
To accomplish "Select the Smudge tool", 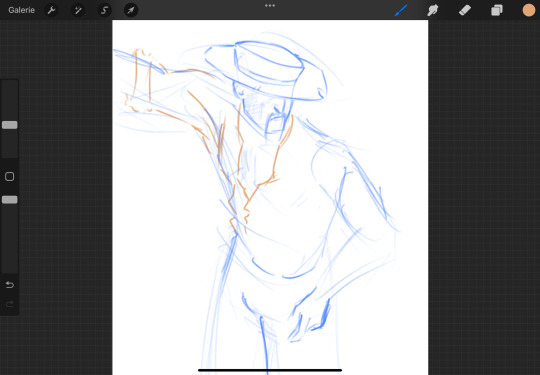I will [x=433, y=10].
